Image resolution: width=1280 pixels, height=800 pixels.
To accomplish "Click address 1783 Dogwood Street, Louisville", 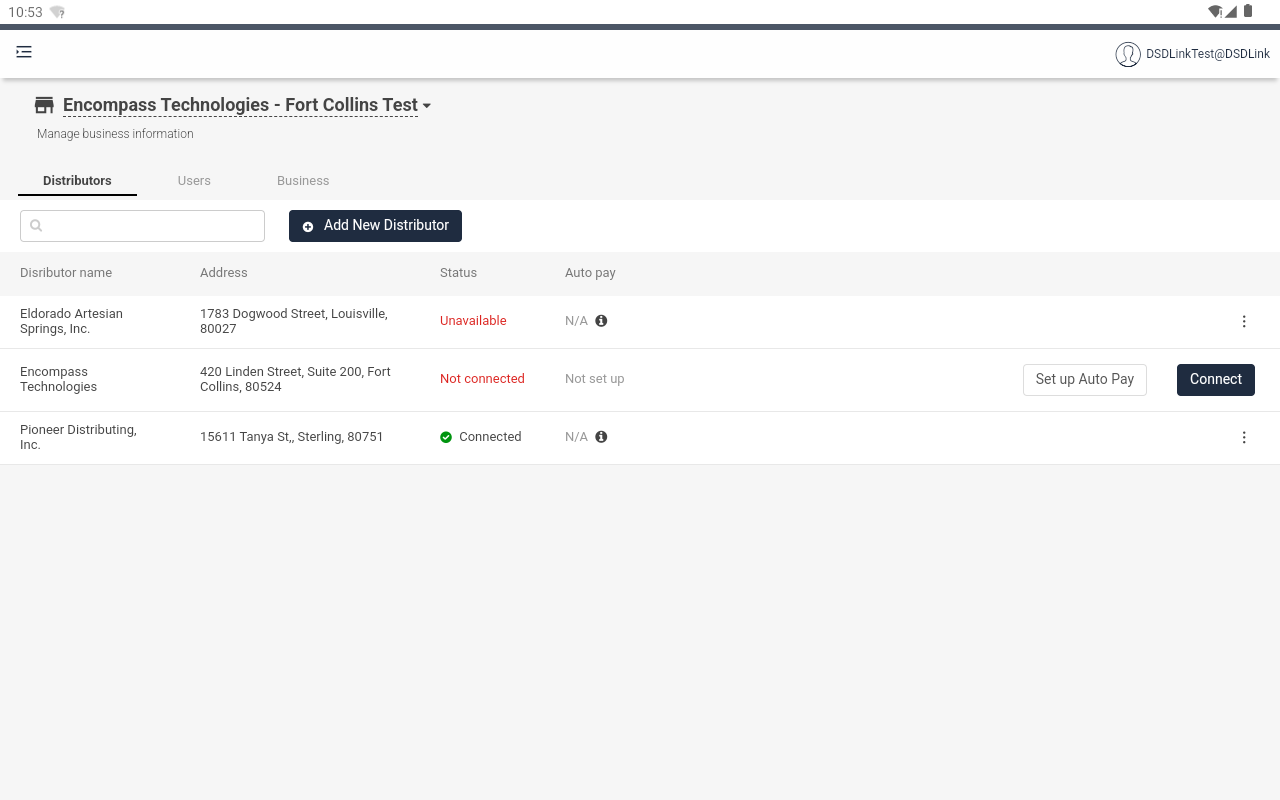I will click(294, 321).
